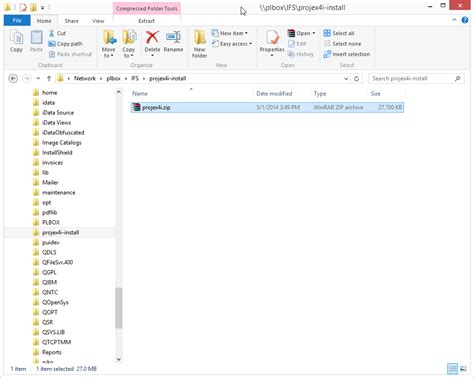Image resolution: width=474 pixels, height=378 pixels.
Task: Sort by the Size column
Action: [x=386, y=94]
